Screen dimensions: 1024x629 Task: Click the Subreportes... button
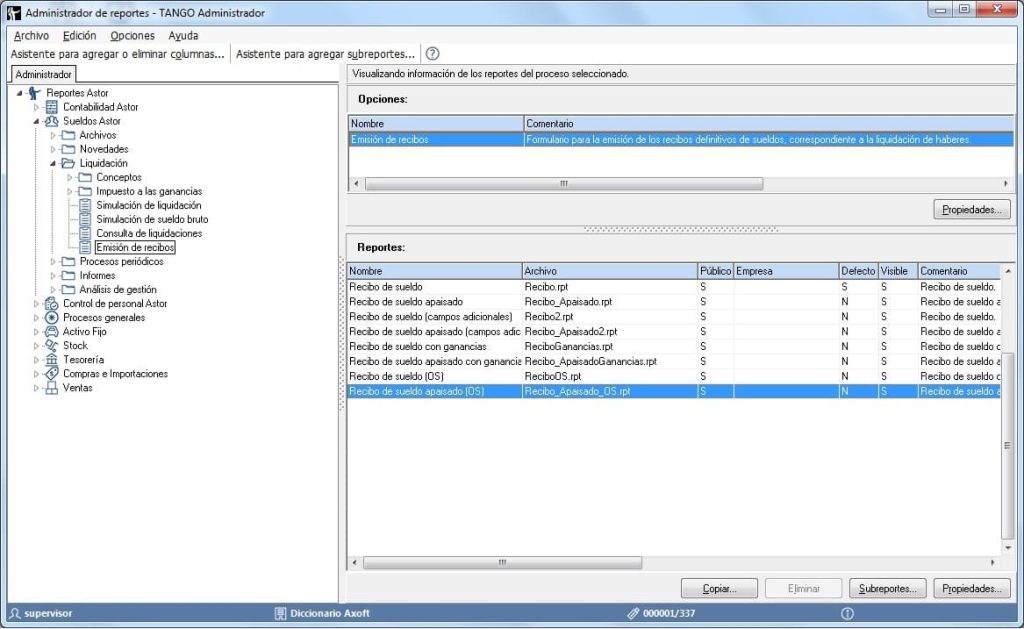click(887, 589)
